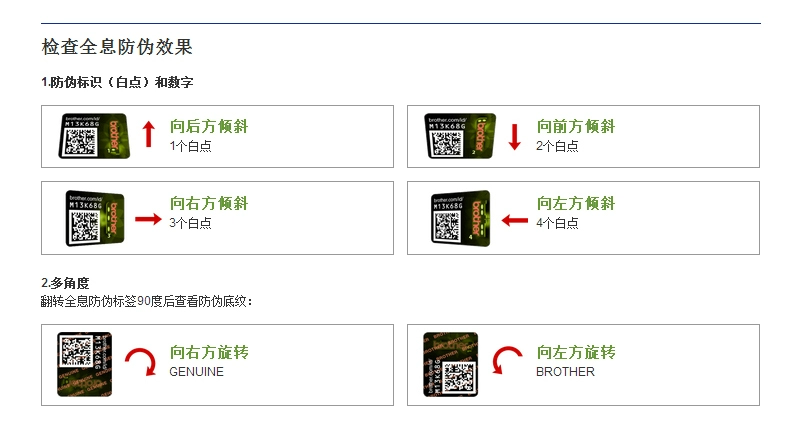Image resolution: width=790 pixels, height=442 pixels.
Task: Click the 向左方倾斜 heading
Action: coord(576,203)
